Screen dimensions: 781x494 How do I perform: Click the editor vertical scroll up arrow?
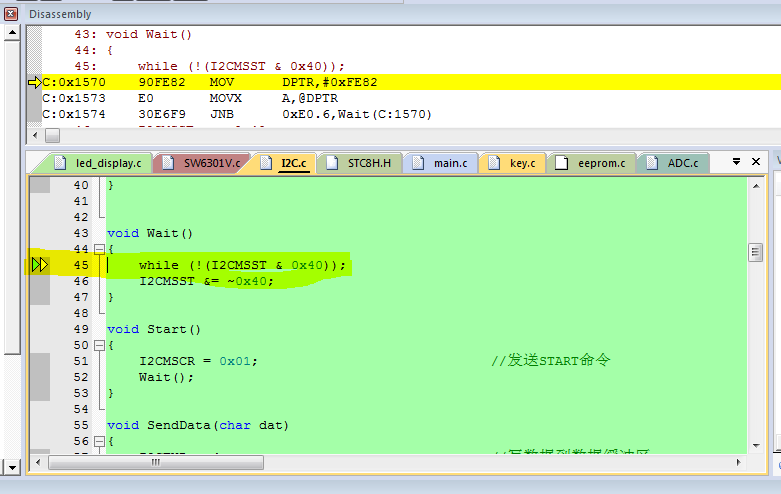tap(756, 186)
